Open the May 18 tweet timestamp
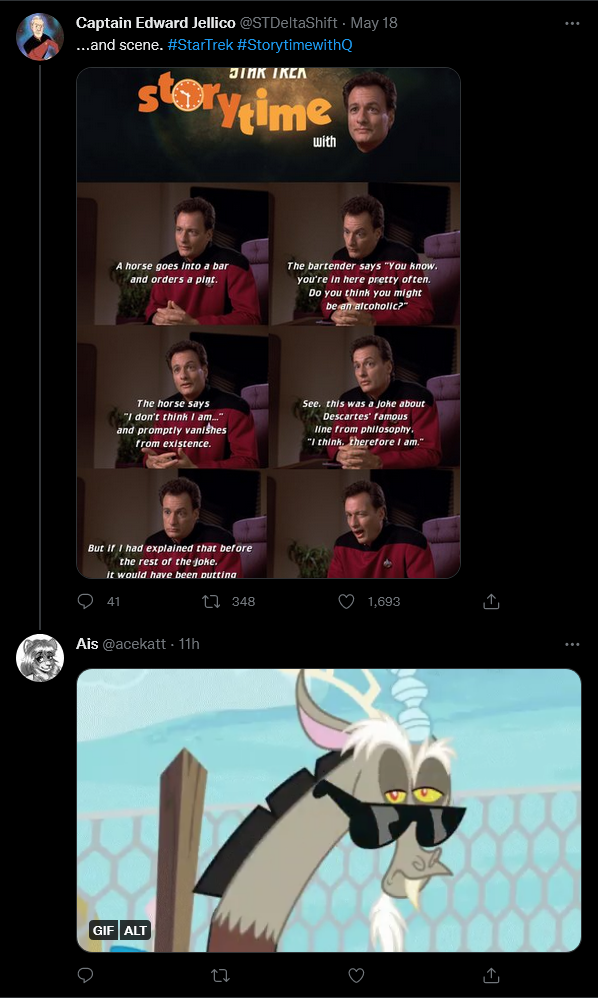Screen dimensions: 598x998 [374, 23]
